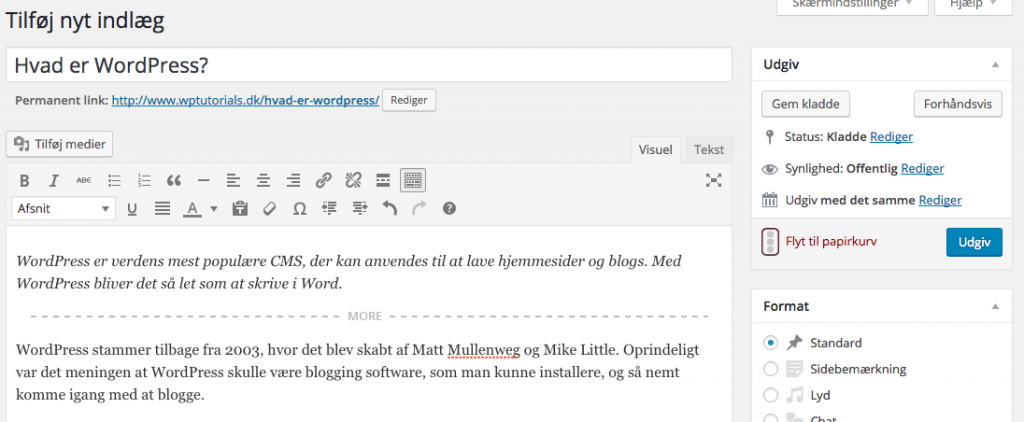Click the MORE divider tag in the editor
Image resolution: width=1024 pixels, height=422 pixels.
pyautogui.click(x=365, y=316)
